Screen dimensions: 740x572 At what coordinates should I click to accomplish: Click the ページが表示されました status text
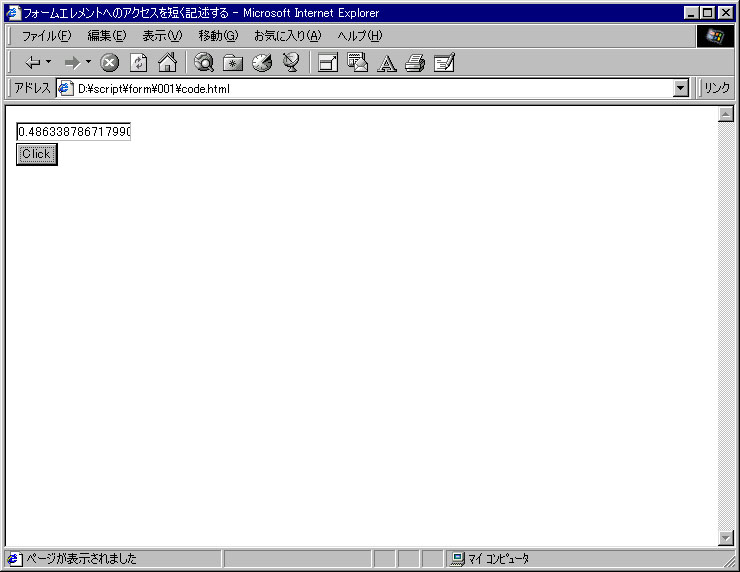pyautogui.click(x=81, y=559)
